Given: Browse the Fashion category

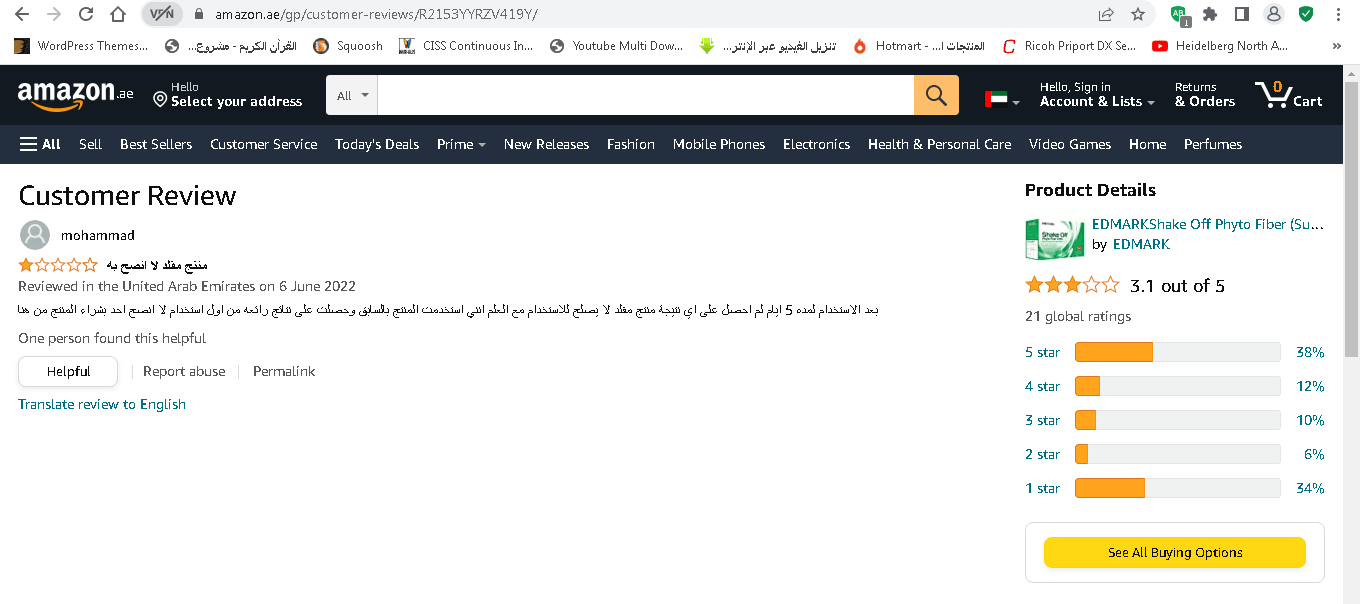Looking at the screenshot, I should click(631, 144).
